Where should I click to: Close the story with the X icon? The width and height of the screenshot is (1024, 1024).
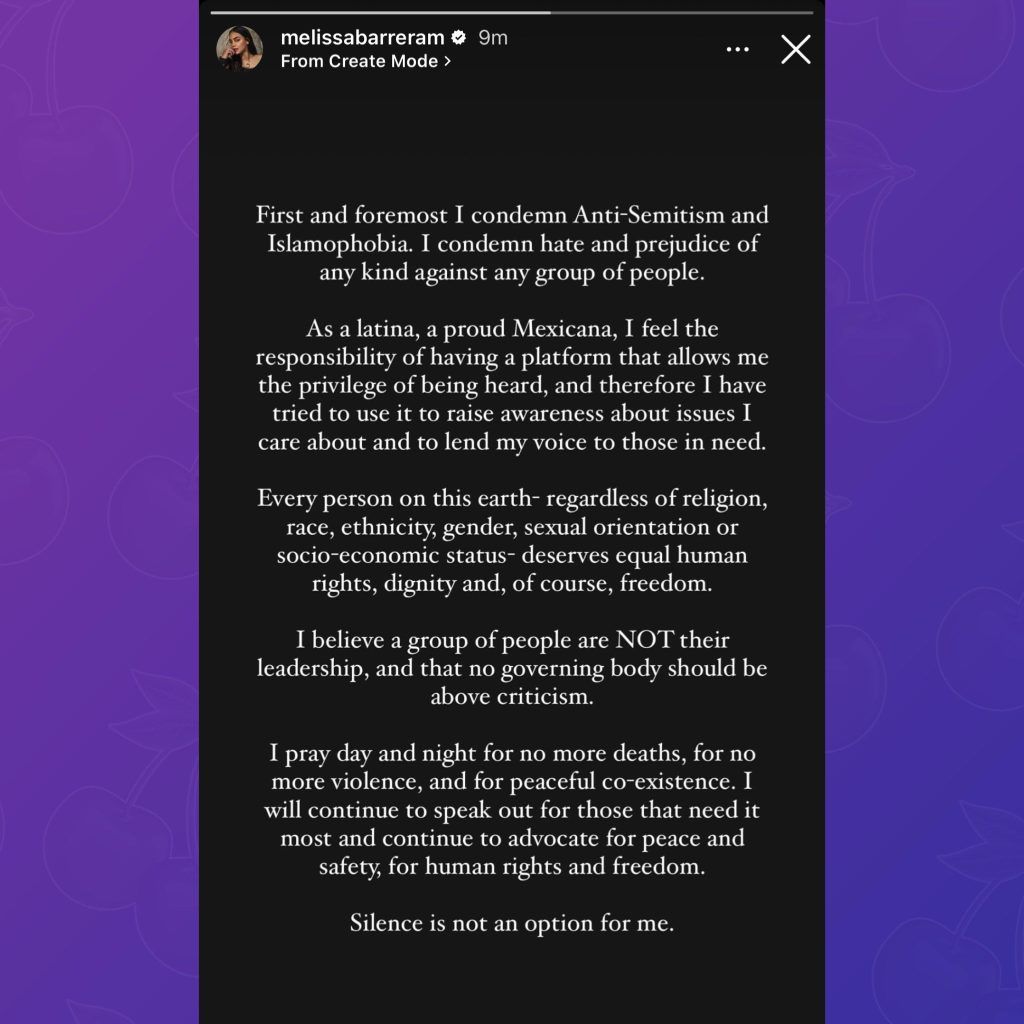(795, 50)
